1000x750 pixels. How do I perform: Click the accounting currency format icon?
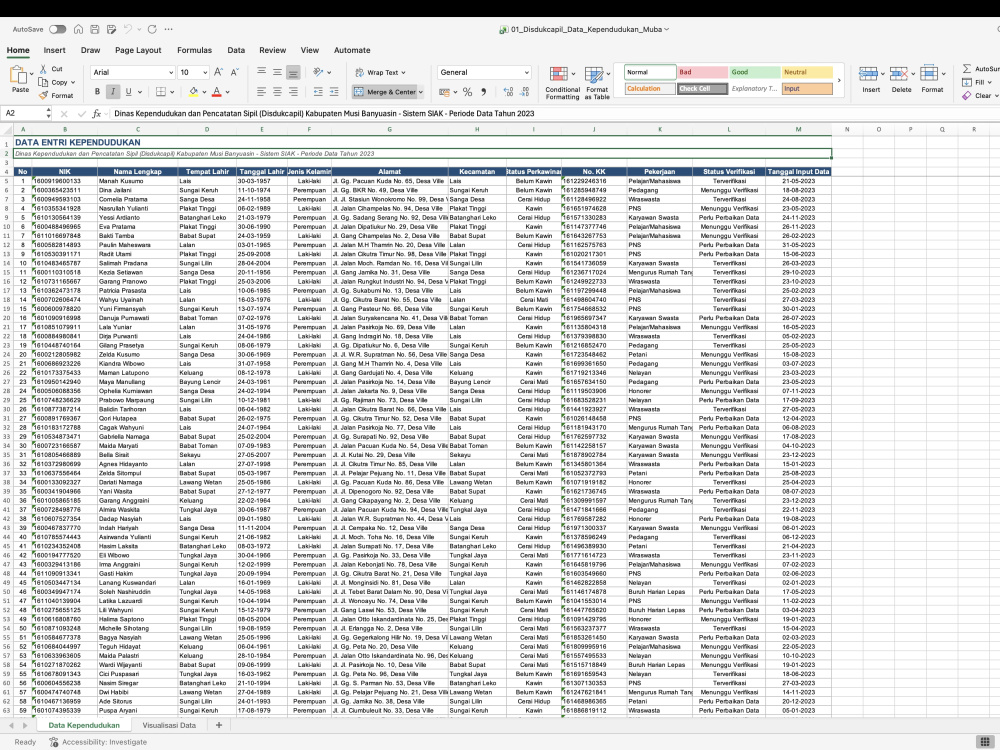[x=445, y=92]
